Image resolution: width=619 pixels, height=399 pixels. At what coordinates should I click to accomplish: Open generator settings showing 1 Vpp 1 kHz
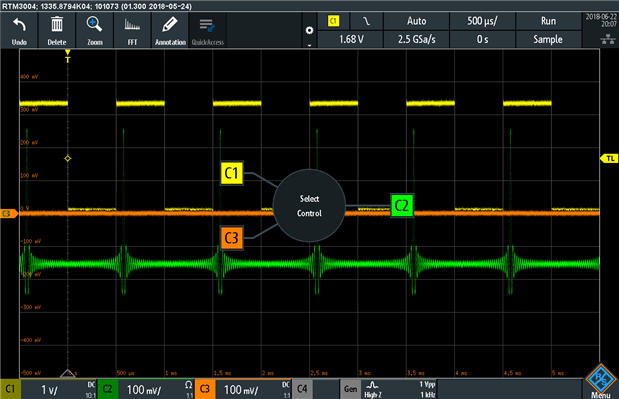point(399,390)
